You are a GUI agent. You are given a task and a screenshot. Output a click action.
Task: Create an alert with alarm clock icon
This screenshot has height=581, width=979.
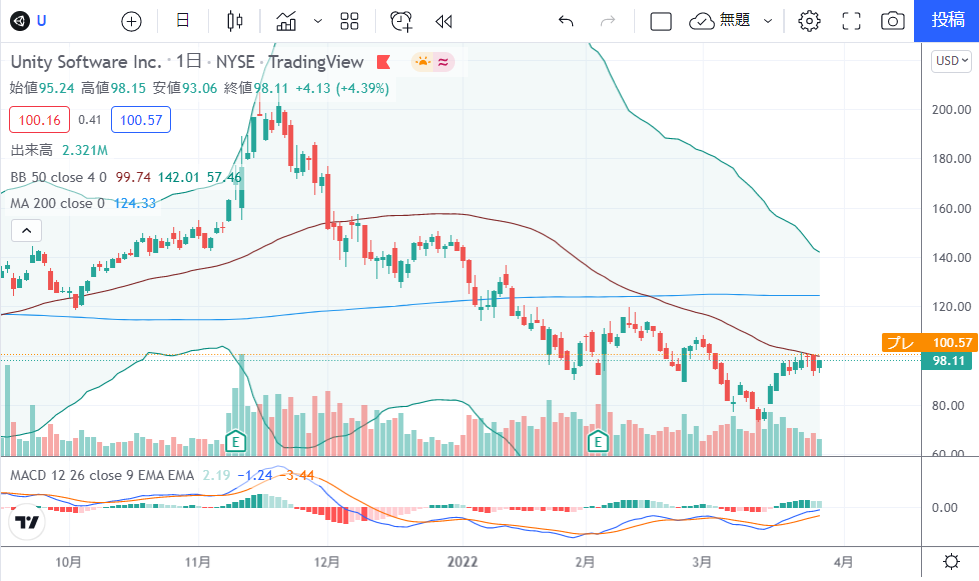point(401,21)
